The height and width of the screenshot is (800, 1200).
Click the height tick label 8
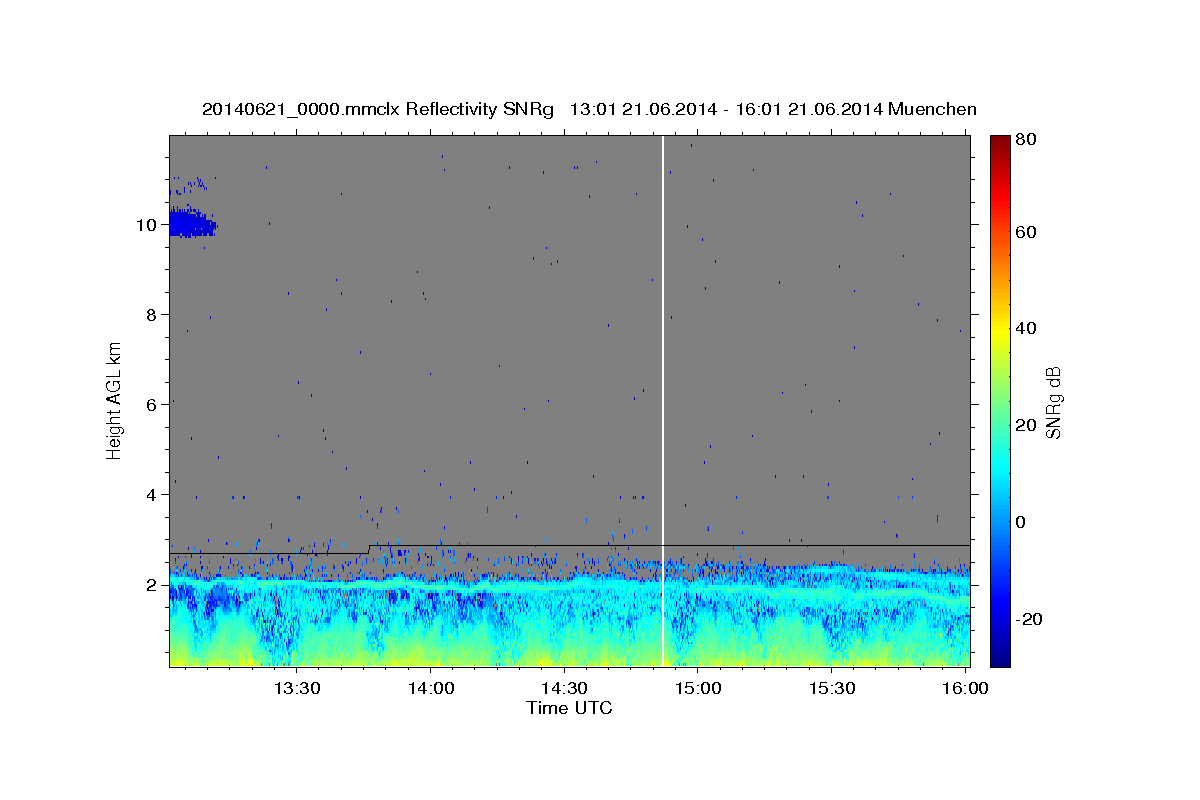[153, 314]
